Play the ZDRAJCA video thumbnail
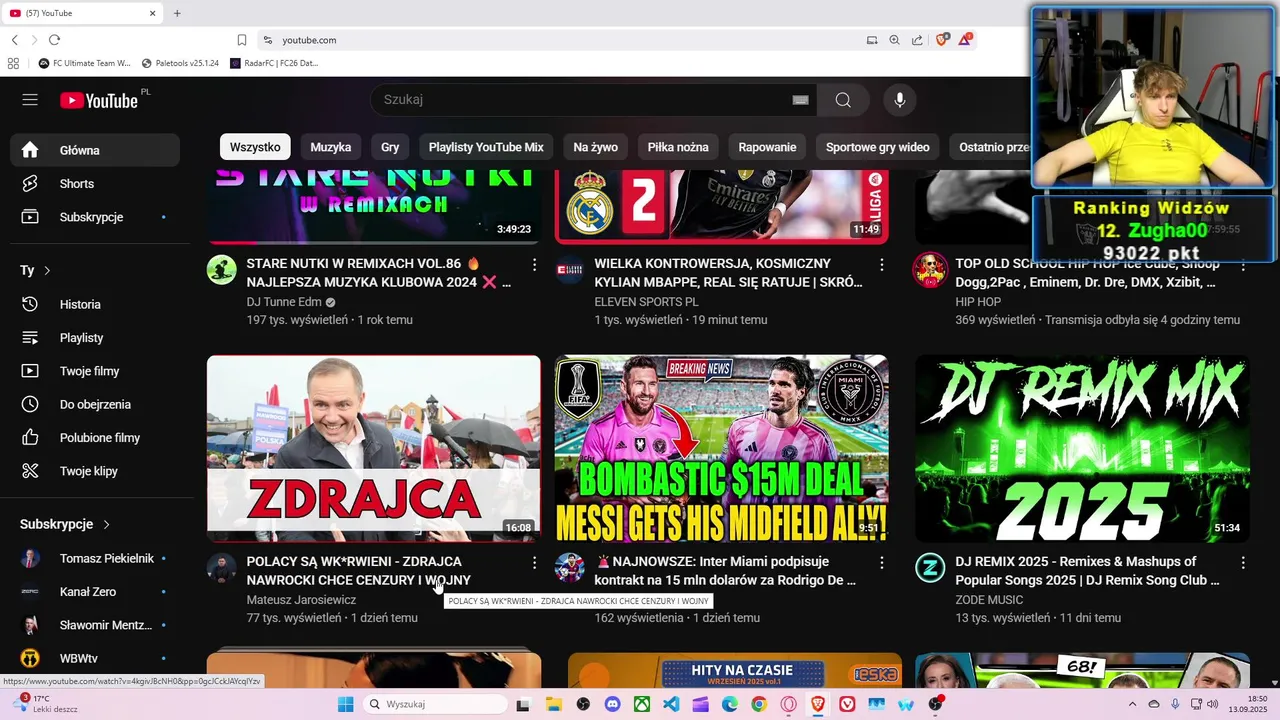The width and height of the screenshot is (1280, 720). (374, 449)
